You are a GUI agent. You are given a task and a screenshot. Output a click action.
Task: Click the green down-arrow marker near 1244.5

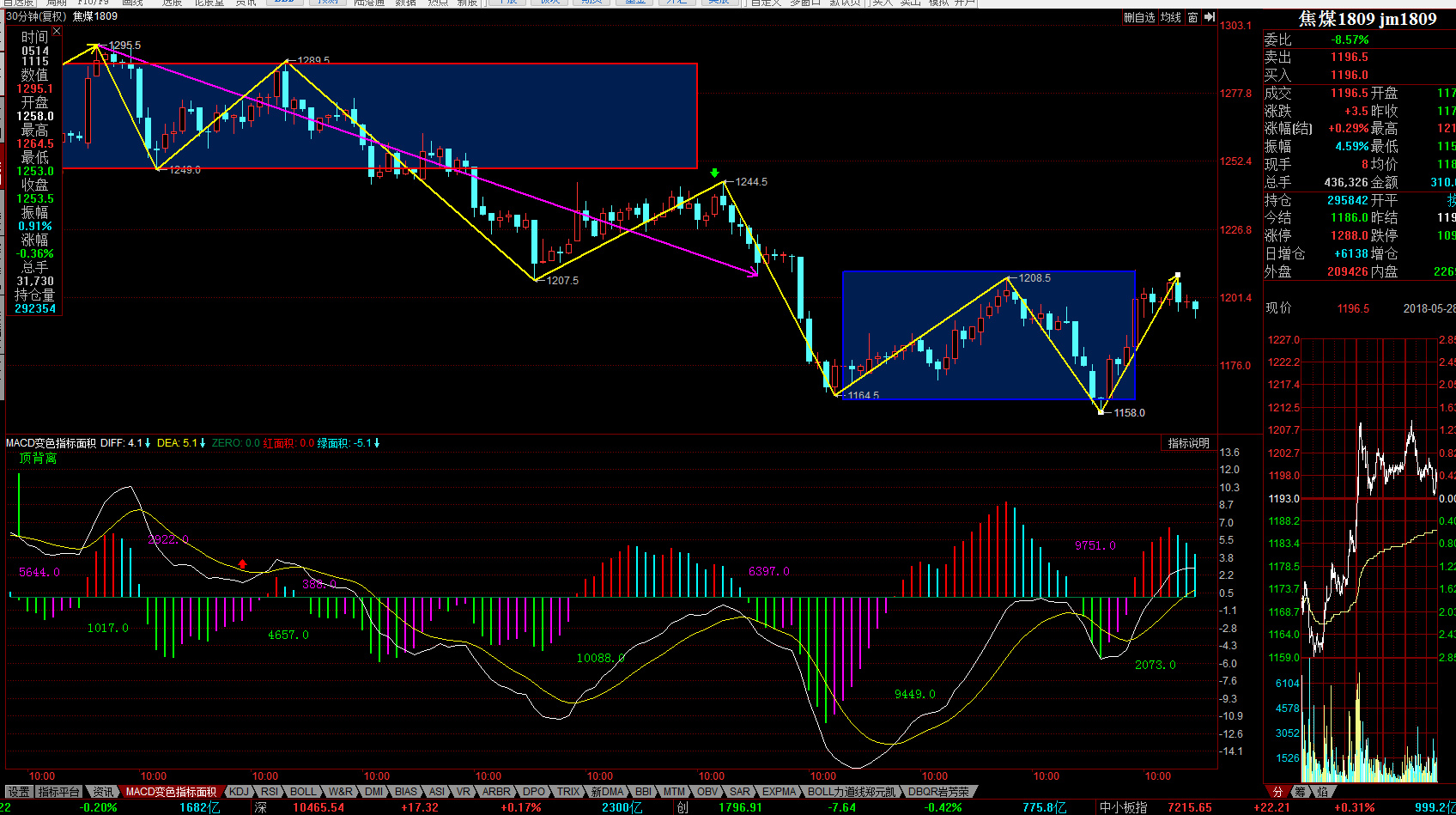[714, 173]
